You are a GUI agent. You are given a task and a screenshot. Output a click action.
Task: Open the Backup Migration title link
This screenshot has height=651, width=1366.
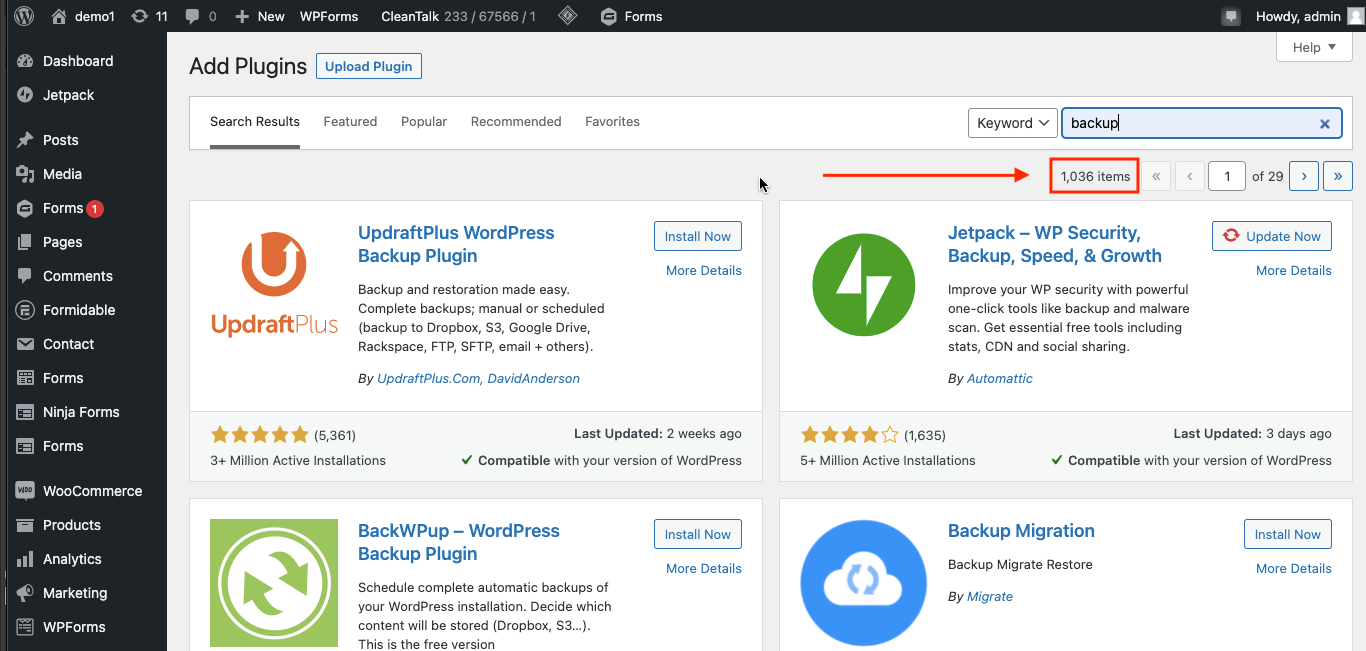pyautogui.click(x=1021, y=531)
